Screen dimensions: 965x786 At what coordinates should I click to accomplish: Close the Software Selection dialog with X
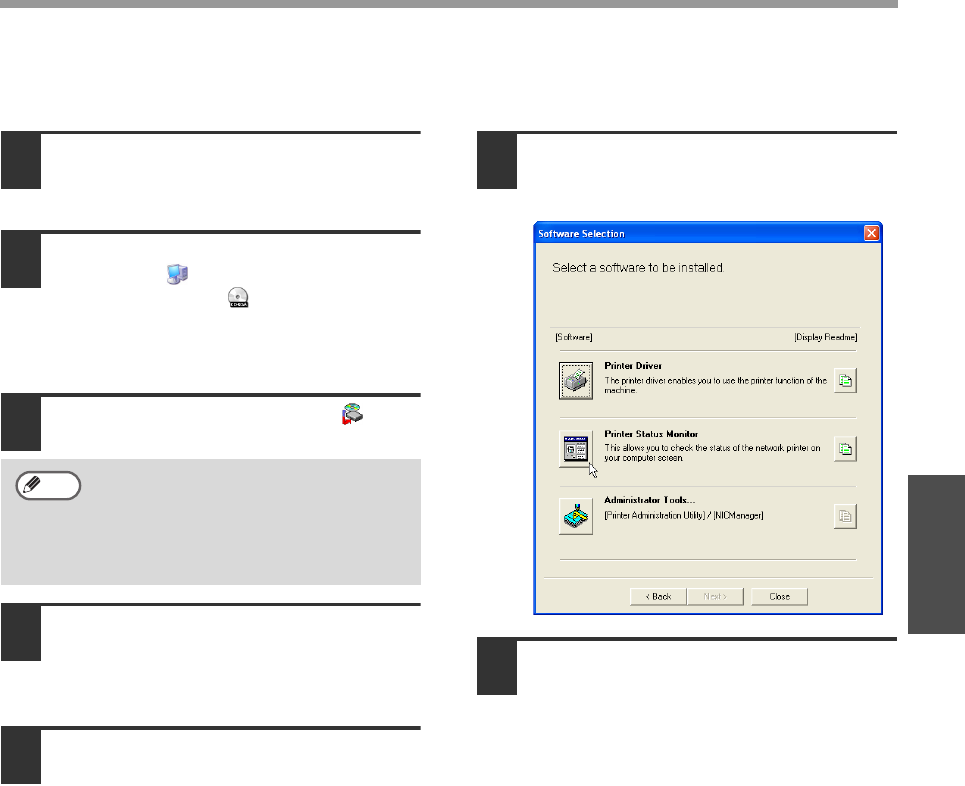click(870, 233)
